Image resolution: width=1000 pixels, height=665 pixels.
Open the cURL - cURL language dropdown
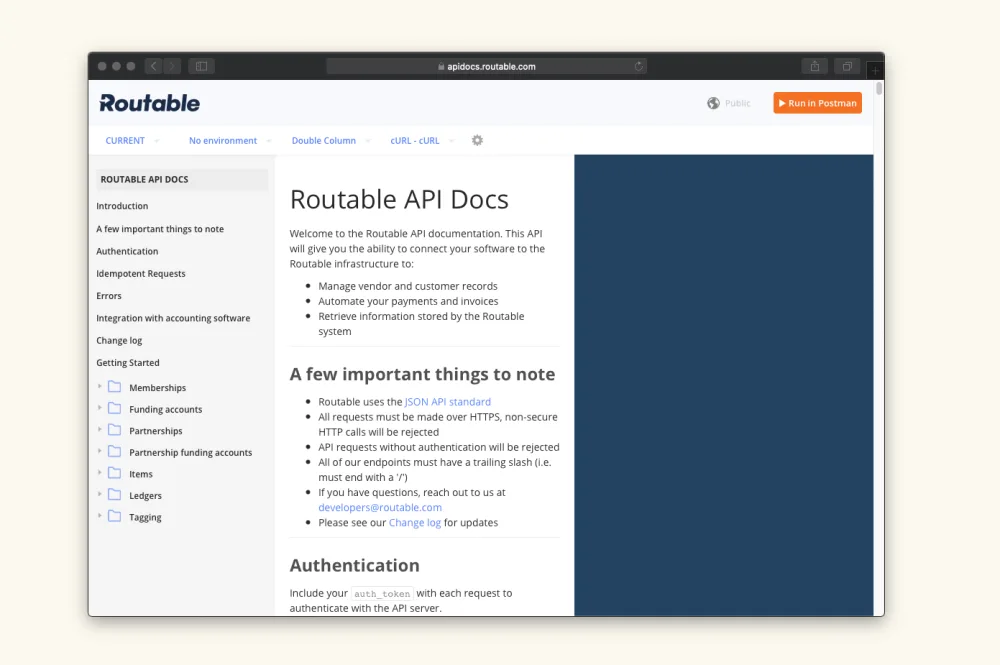(x=422, y=140)
